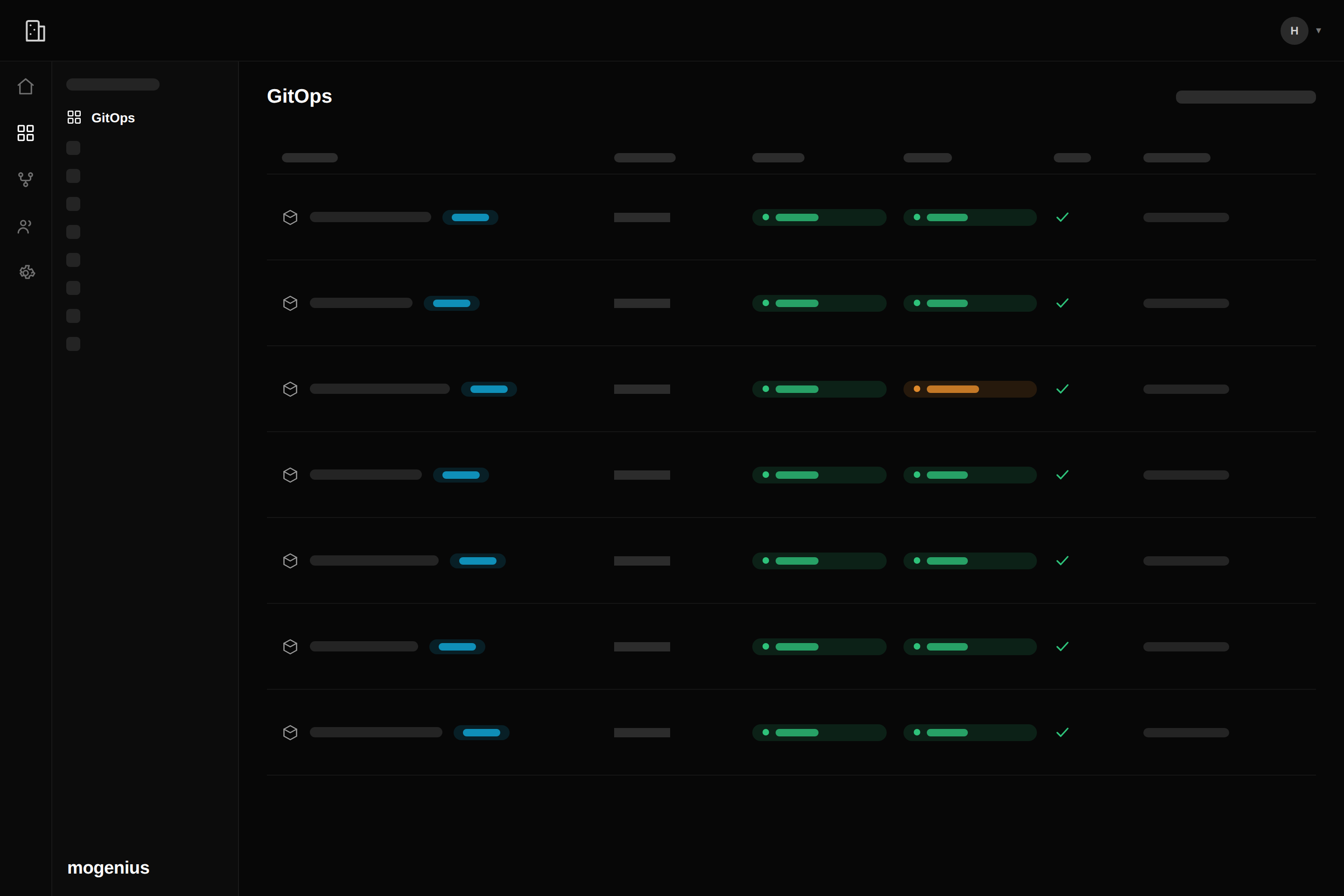Open the Home sidebar icon
1344x896 pixels.
point(26,86)
